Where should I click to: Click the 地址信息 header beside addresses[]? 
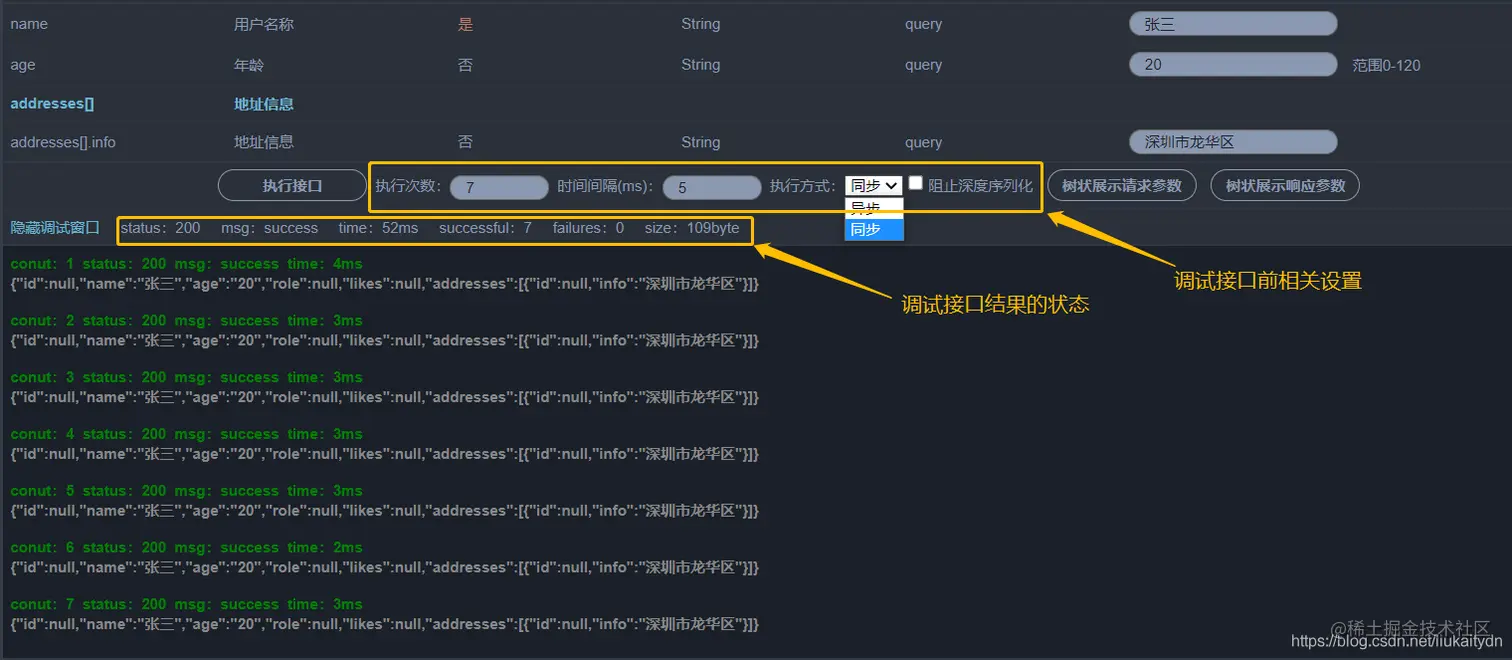(264, 104)
